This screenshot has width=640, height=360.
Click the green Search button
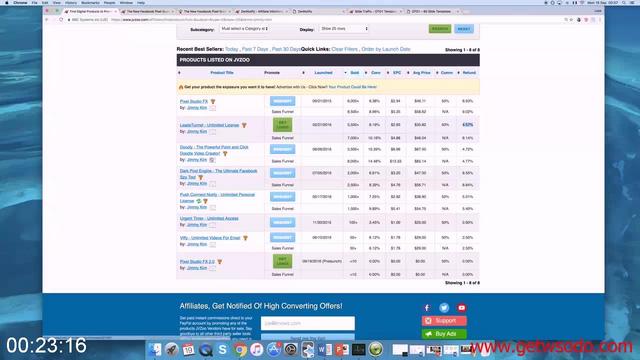click(x=440, y=29)
